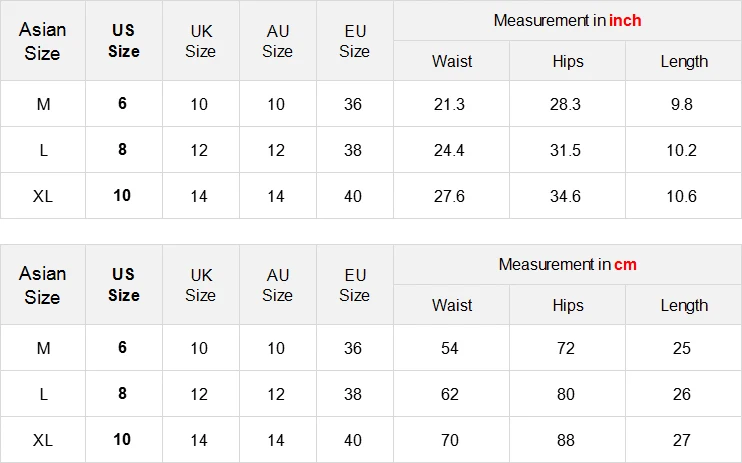Select the US Size header in inch table
This screenshot has width=742, height=463.
123,41
